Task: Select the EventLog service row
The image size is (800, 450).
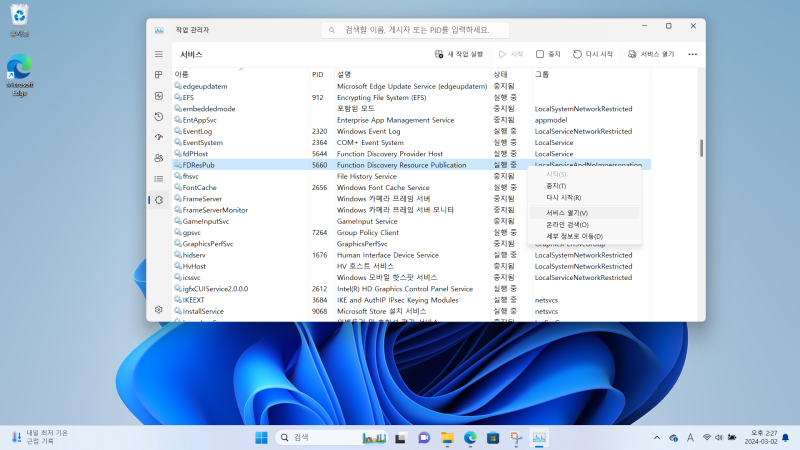Action: coord(411,131)
